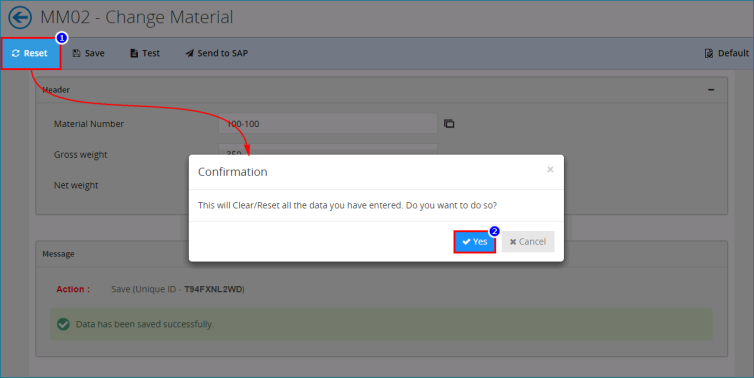Close the Confirmation dialog with X
The image size is (754, 378).
point(550,169)
